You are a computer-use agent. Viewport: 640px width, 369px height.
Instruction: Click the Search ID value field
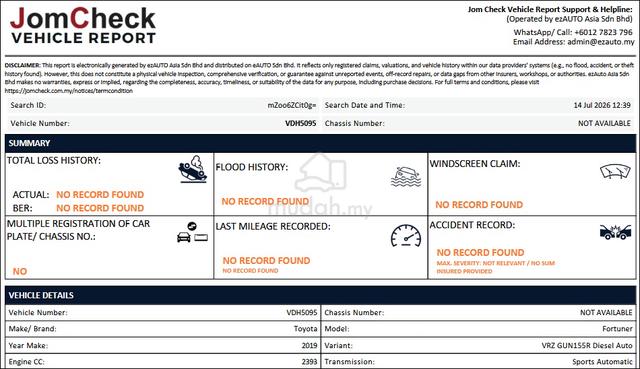292,105
